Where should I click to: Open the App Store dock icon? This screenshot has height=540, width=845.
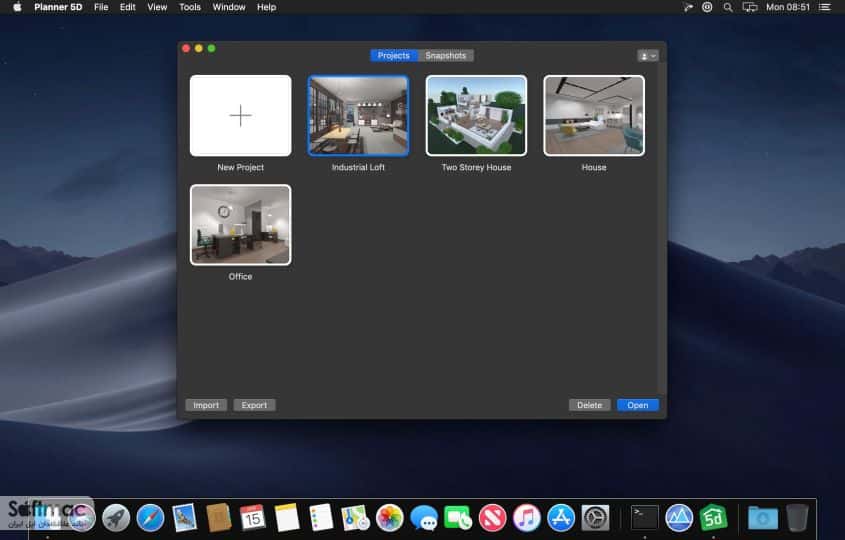click(561, 518)
